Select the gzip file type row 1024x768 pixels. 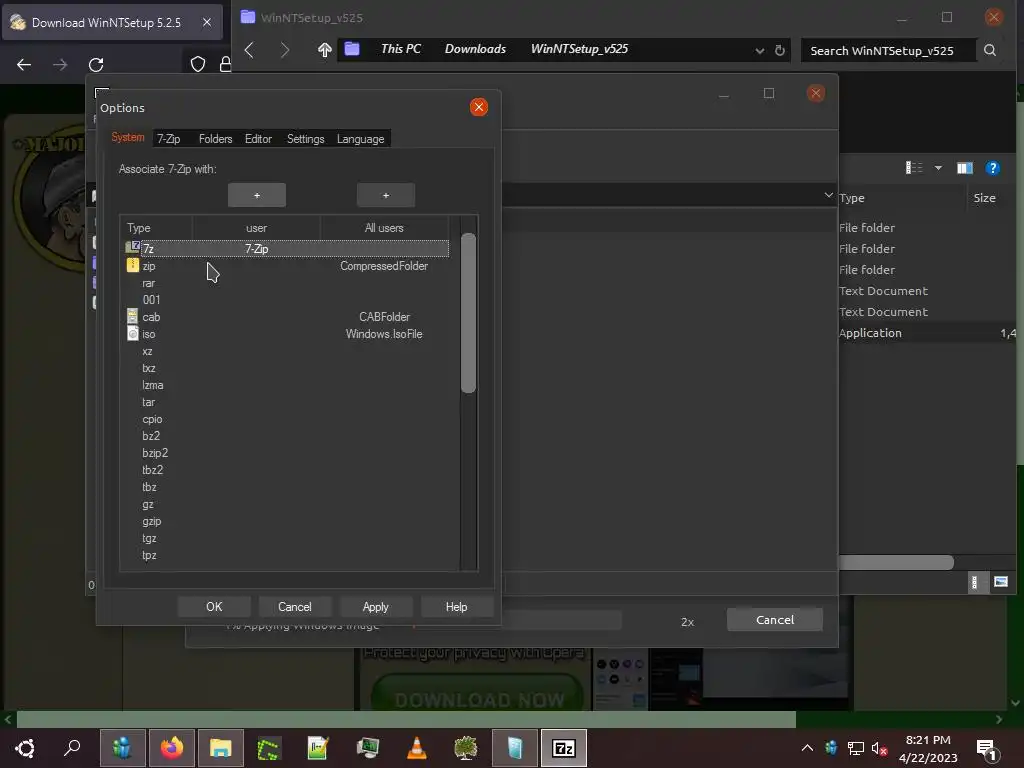coord(286,521)
